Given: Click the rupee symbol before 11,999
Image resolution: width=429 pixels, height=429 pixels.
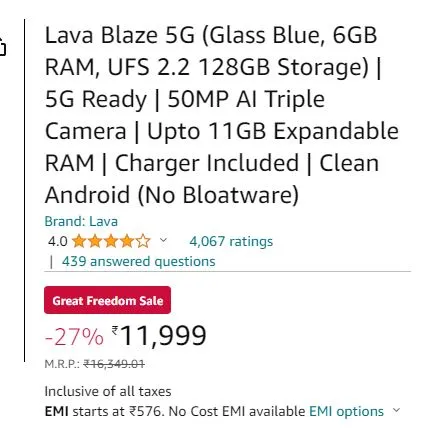Looking at the screenshot, I should (115, 331).
